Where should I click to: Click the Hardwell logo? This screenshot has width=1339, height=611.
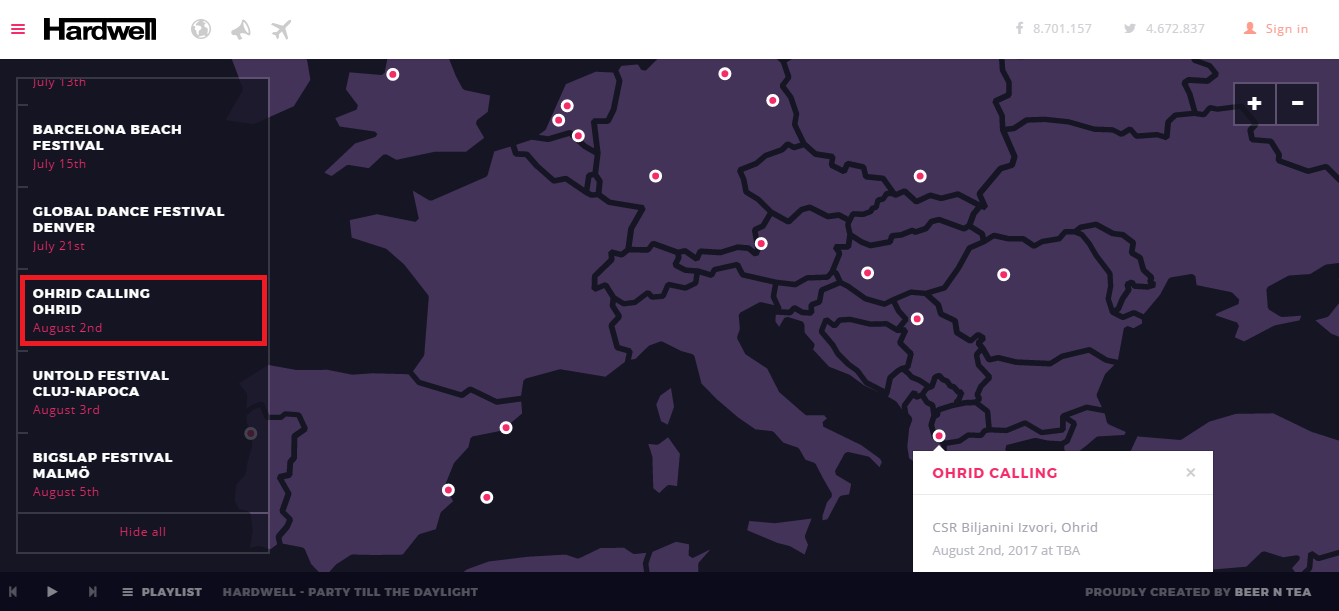pyautogui.click(x=99, y=29)
